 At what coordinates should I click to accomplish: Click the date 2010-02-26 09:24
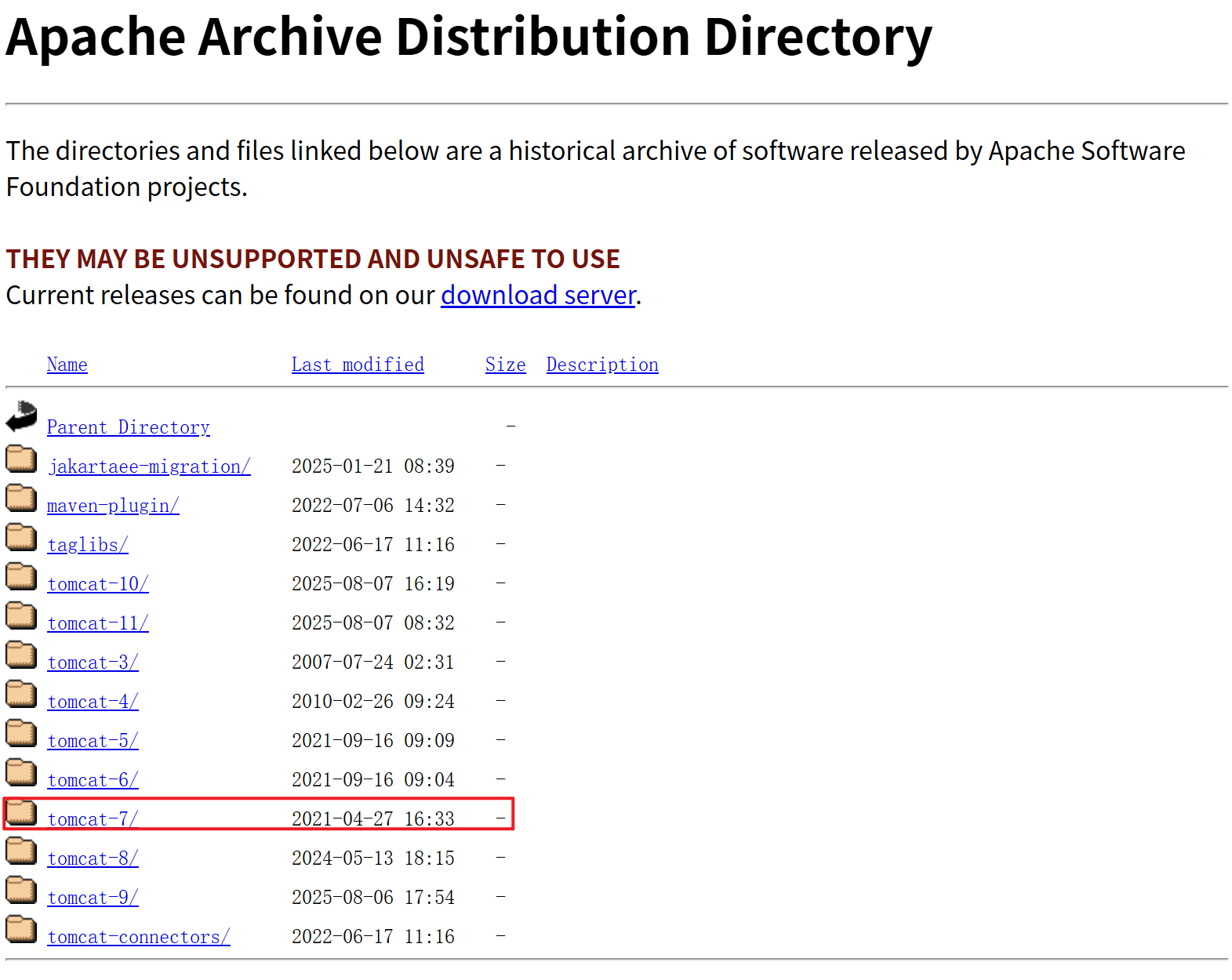(373, 702)
